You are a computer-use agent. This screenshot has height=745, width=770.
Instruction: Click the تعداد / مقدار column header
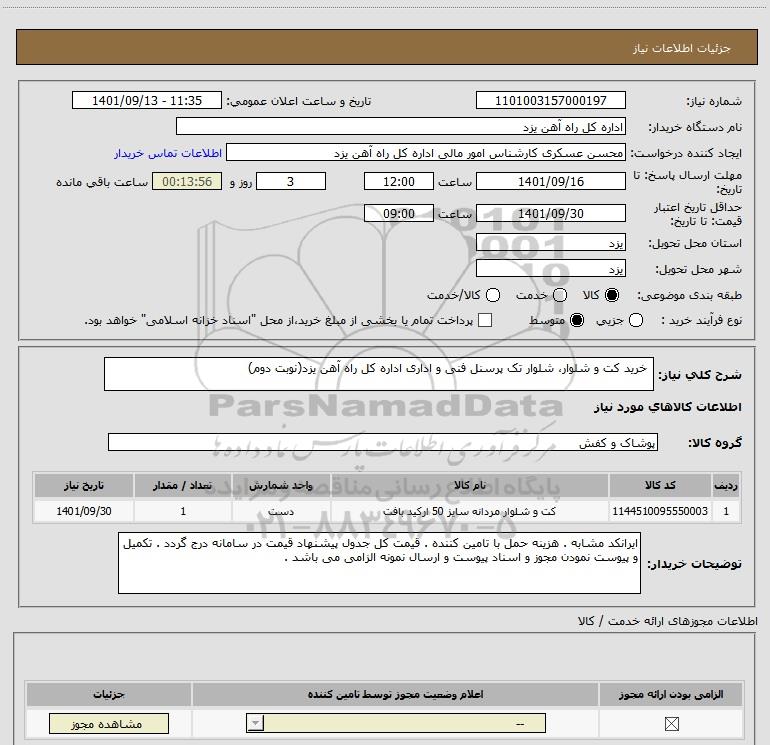pyautogui.click(x=183, y=486)
